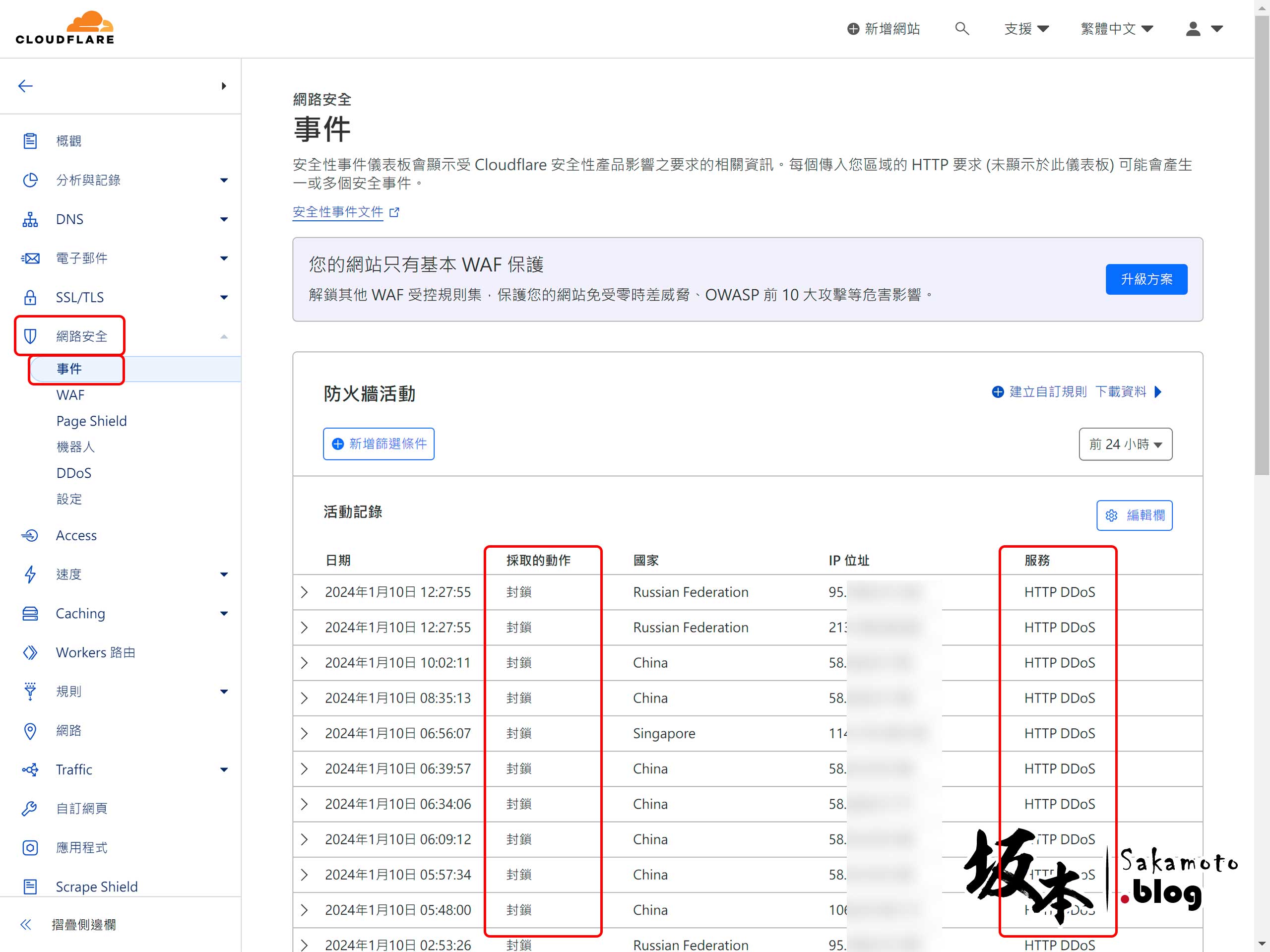Viewport: 1270px width, 952px height.
Task: Open the 安全性事件文件 link
Action: pos(338,212)
